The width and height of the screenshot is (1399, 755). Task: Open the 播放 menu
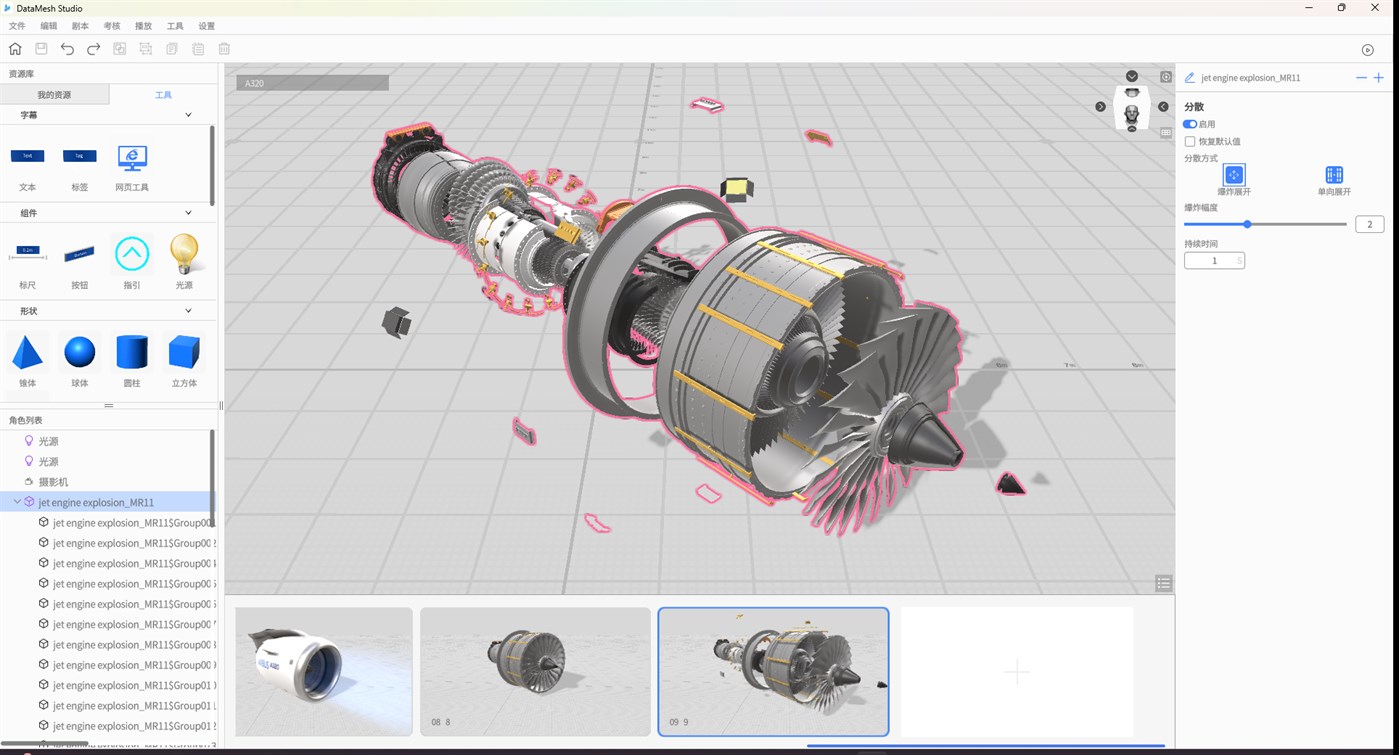pyautogui.click(x=143, y=26)
